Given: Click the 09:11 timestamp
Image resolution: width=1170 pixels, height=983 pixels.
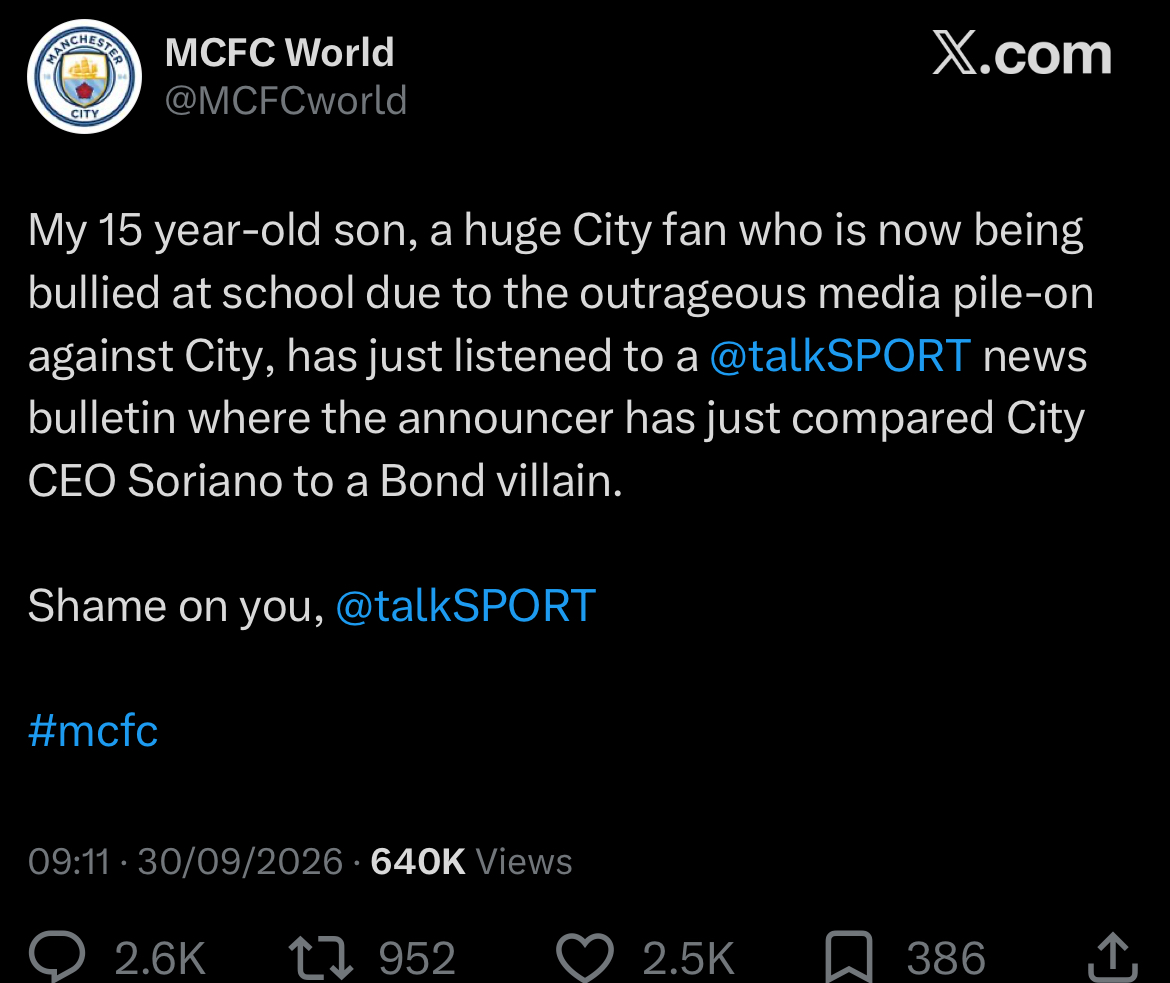Looking at the screenshot, I should point(69,861).
